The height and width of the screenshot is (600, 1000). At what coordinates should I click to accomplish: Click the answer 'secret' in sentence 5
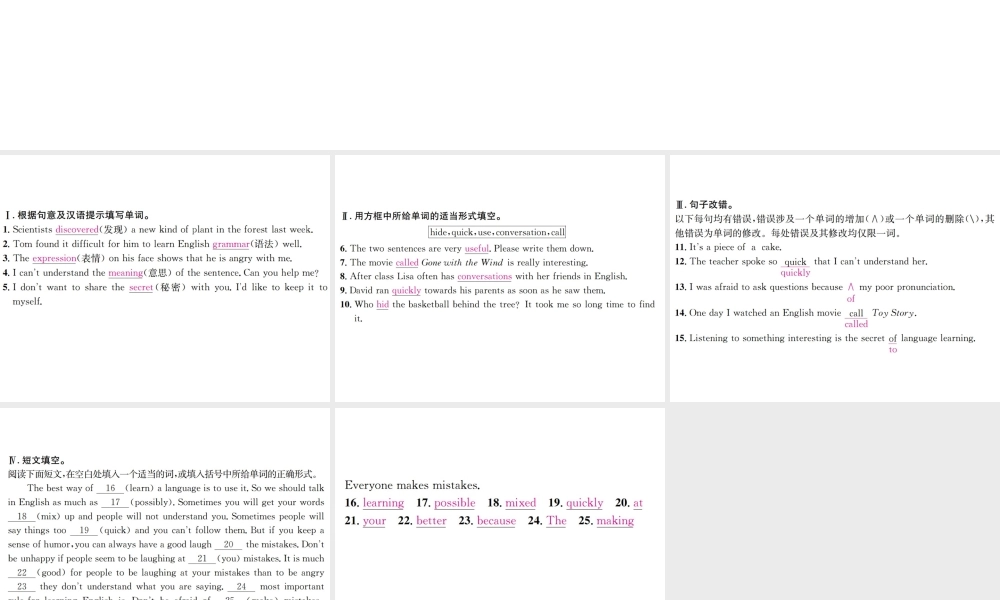tap(141, 288)
